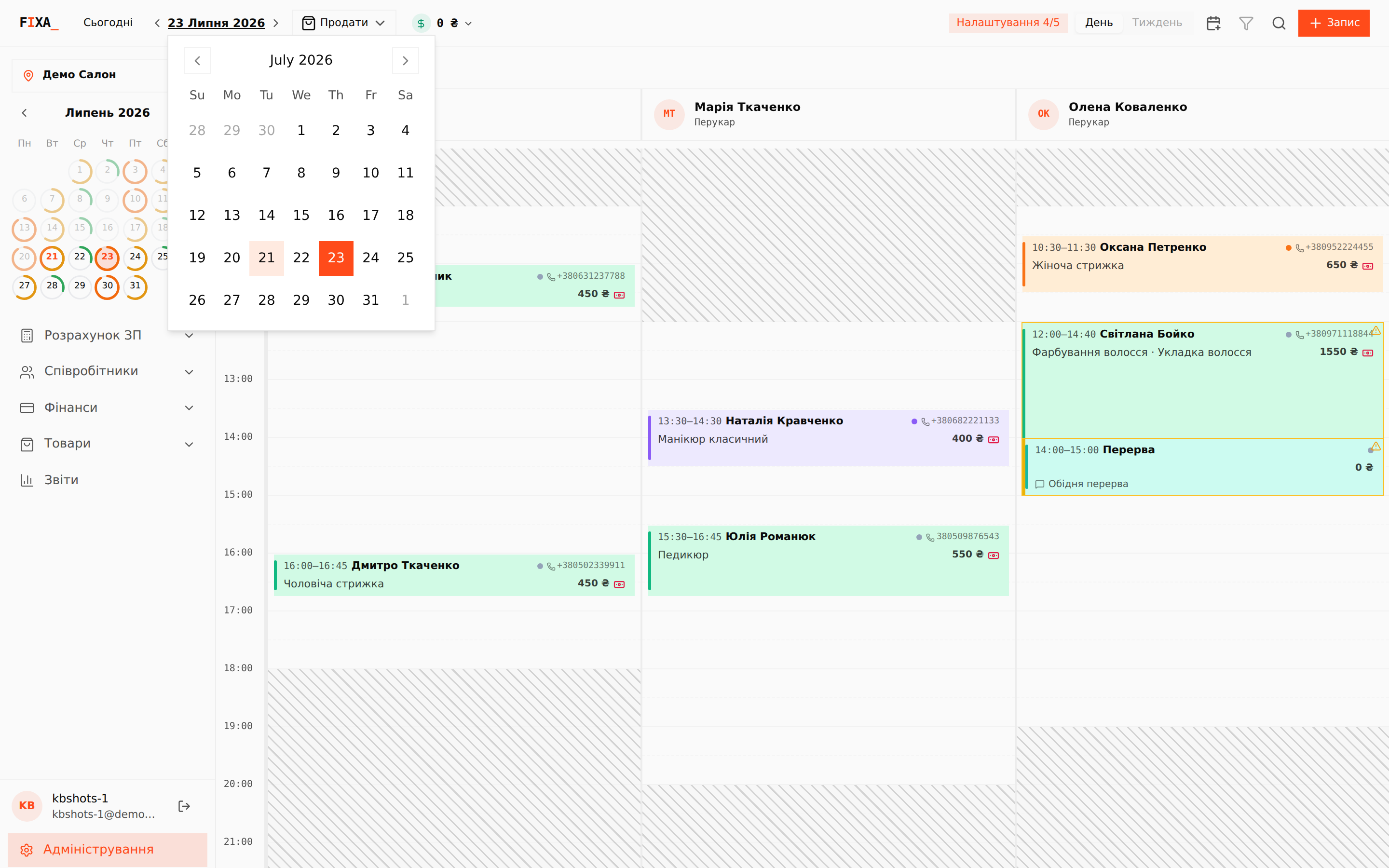
Task: Go to previous day arrow beside date
Action: [x=157, y=23]
